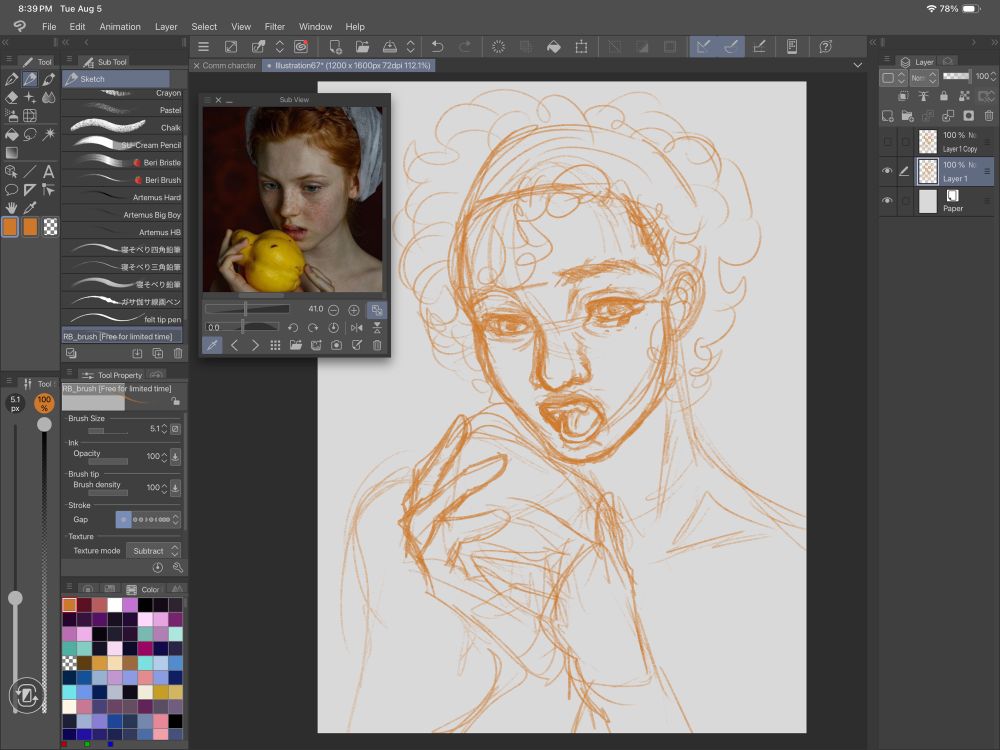Click the Fill command bar icon

(554, 47)
